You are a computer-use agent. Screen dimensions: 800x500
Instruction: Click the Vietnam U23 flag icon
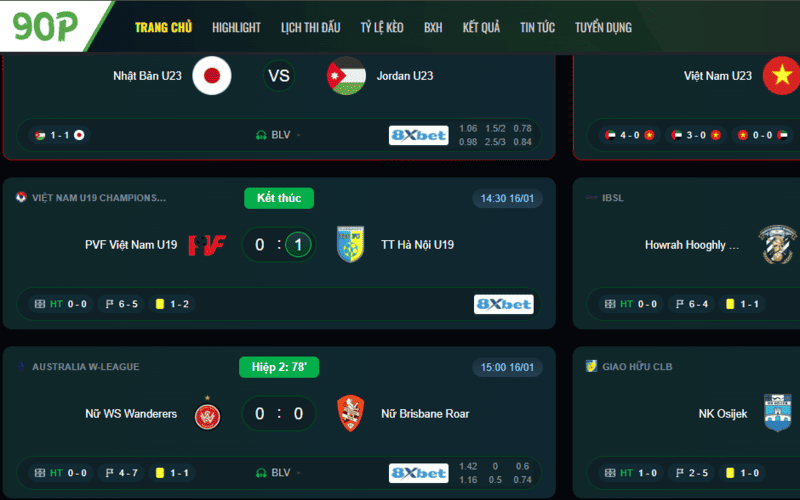point(779,76)
